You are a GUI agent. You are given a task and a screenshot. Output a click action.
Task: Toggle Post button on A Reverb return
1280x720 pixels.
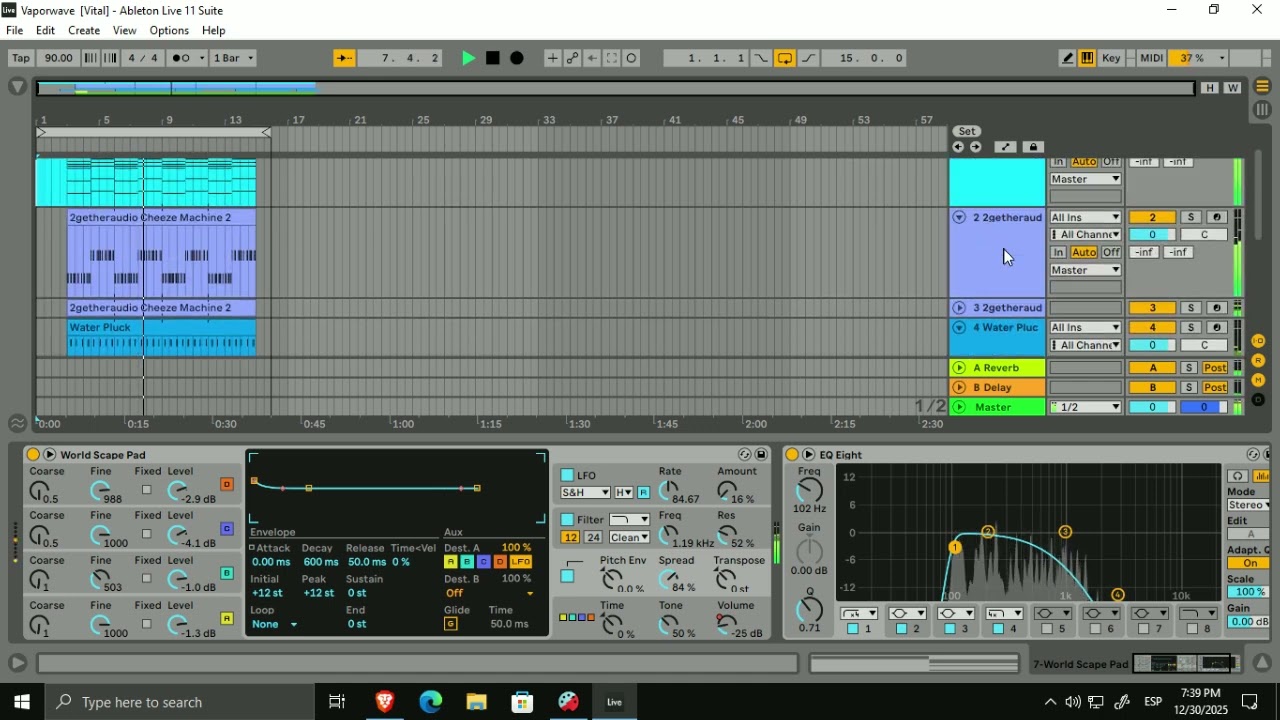(x=1215, y=367)
